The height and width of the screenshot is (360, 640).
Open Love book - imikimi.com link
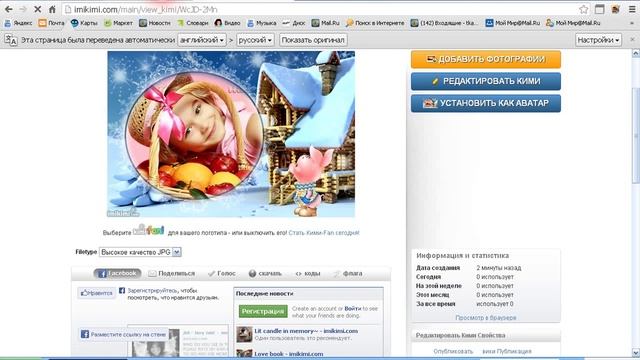tap(289, 354)
